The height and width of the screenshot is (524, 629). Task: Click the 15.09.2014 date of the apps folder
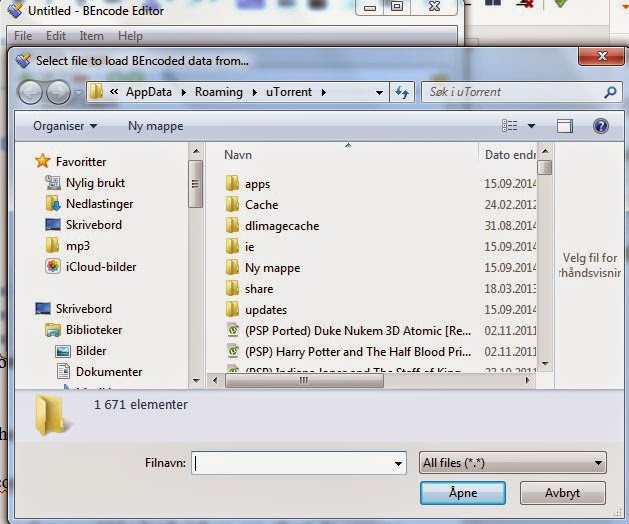(x=510, y=184)
